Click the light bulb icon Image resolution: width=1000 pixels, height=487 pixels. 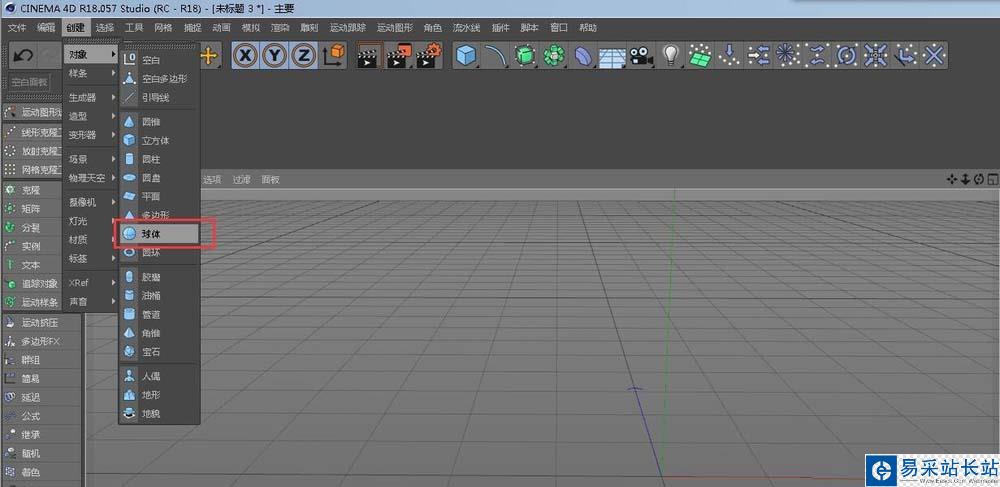(x=670, y=56)
